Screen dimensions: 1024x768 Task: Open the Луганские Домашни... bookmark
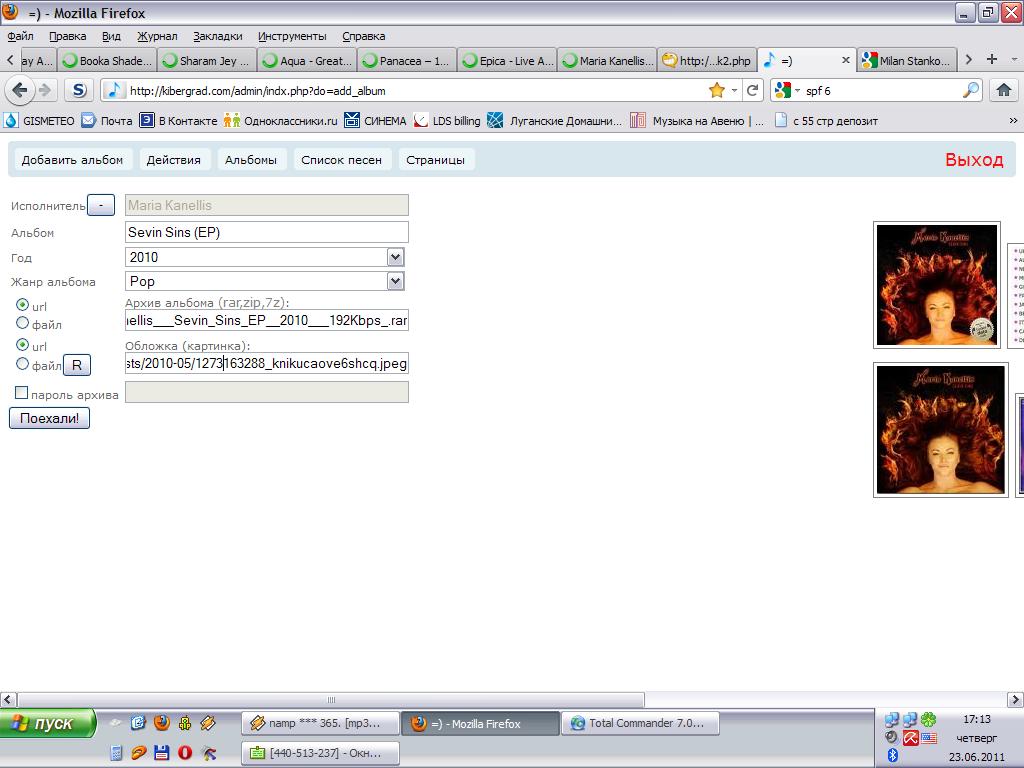tap(554, 121)
